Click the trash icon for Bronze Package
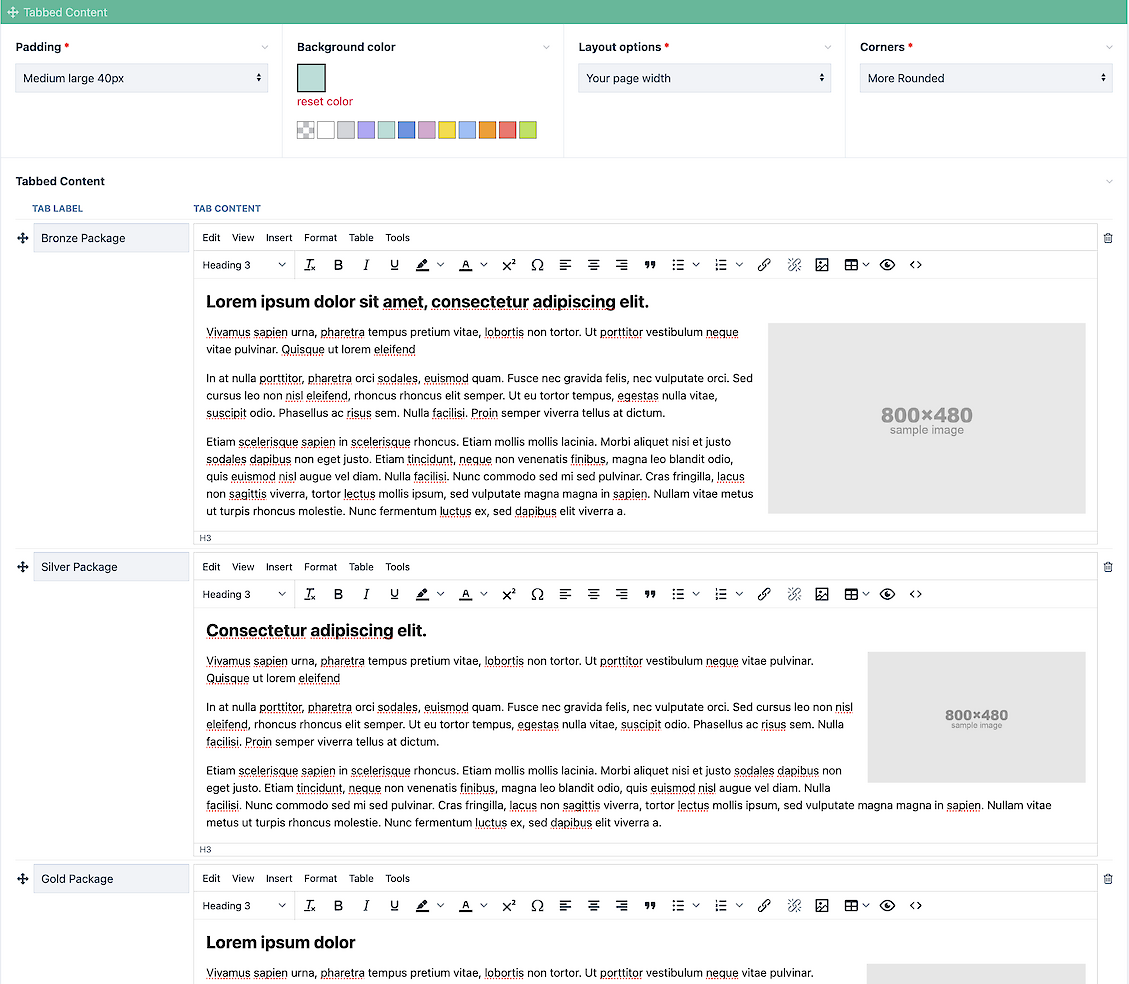This screenshot has height=984, width=1129. tap(1107, 238)
